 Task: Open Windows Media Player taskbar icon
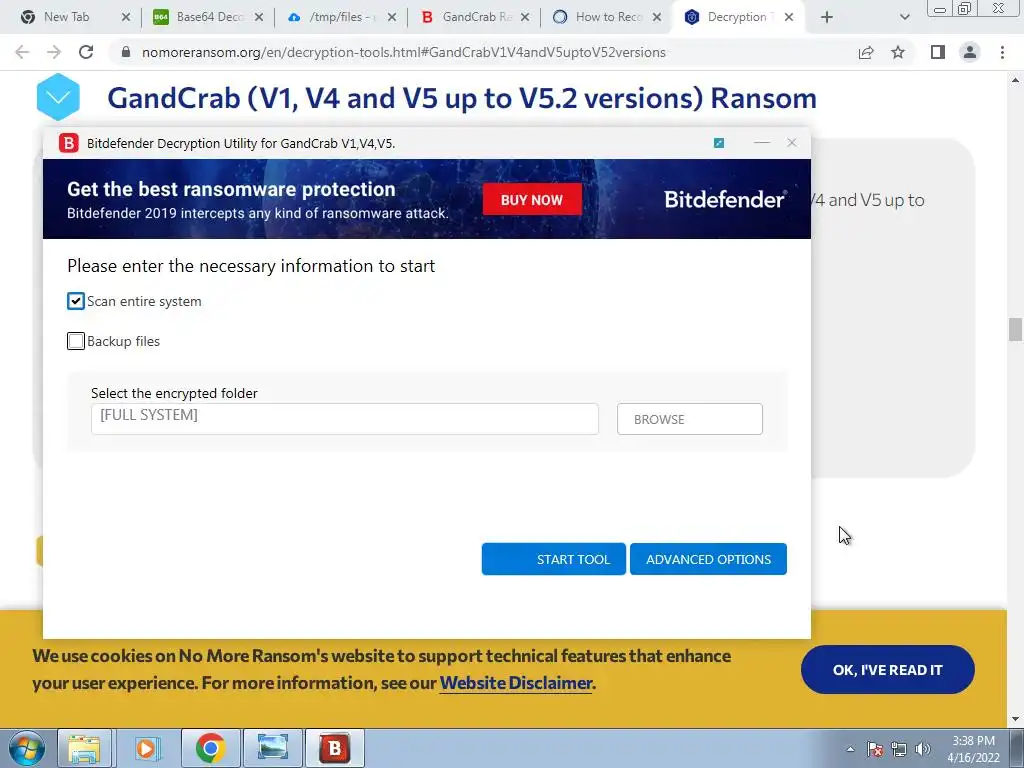tap(146, 748)
